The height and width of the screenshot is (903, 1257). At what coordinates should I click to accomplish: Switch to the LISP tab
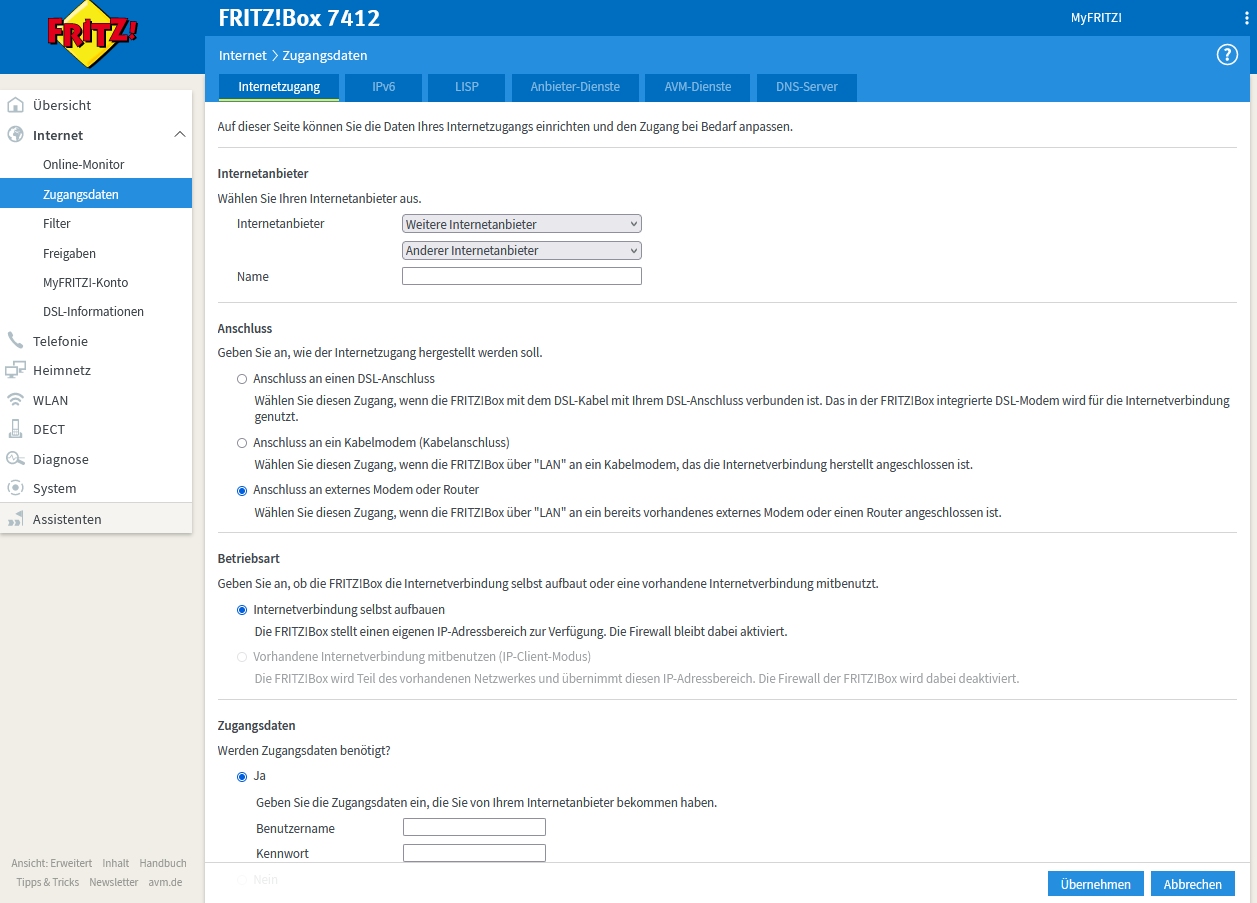click(467, 87)
